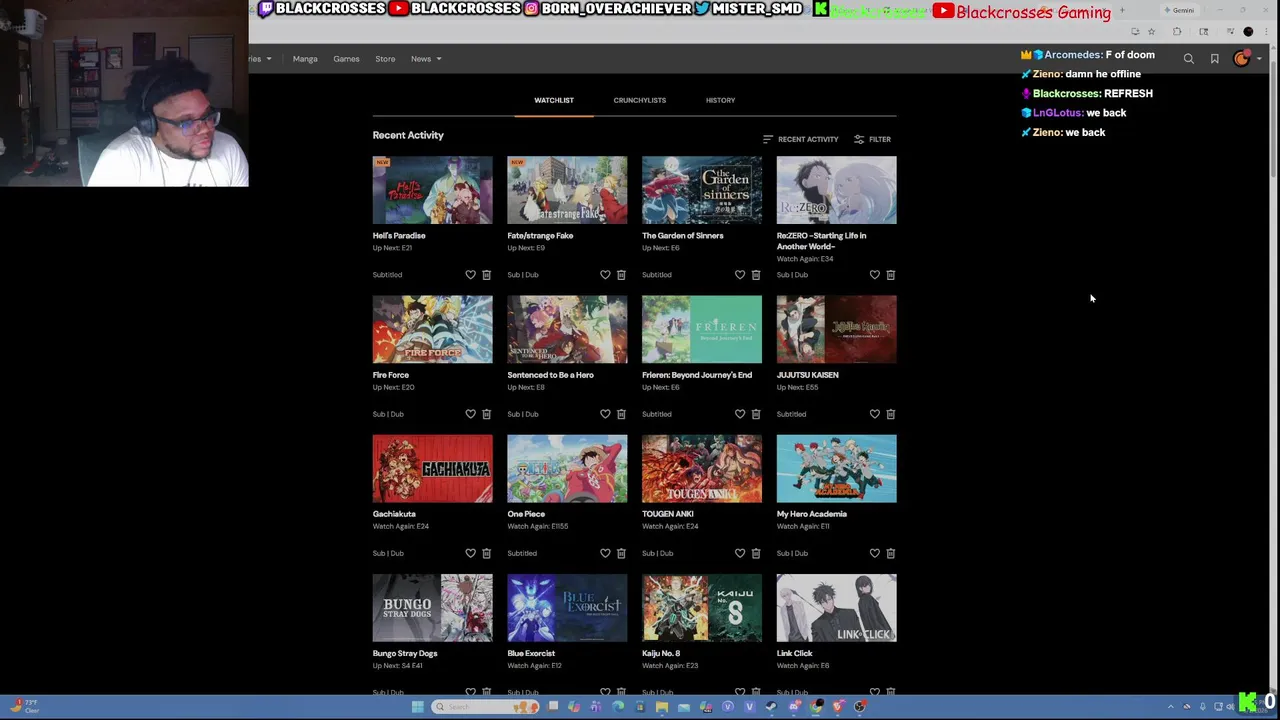Viewport: 1280px width, 720px height.
Task: Favorite Re:ZERO with heart icon
Action: point(875,274)
